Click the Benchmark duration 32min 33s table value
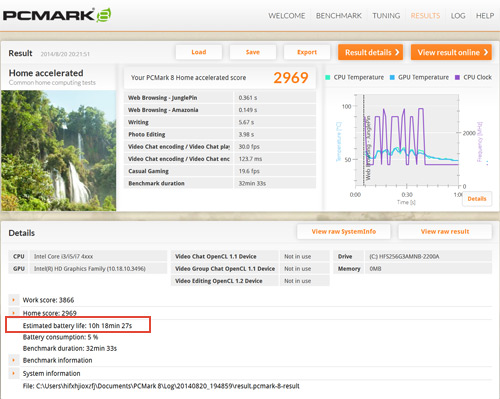The height and width of the screenshot is (399, 500). 252,183
